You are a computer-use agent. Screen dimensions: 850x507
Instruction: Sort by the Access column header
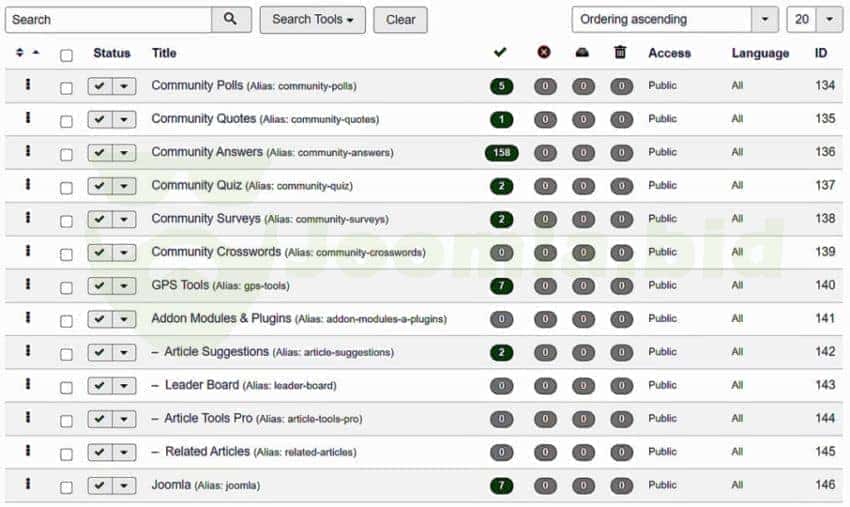(669, 53)
